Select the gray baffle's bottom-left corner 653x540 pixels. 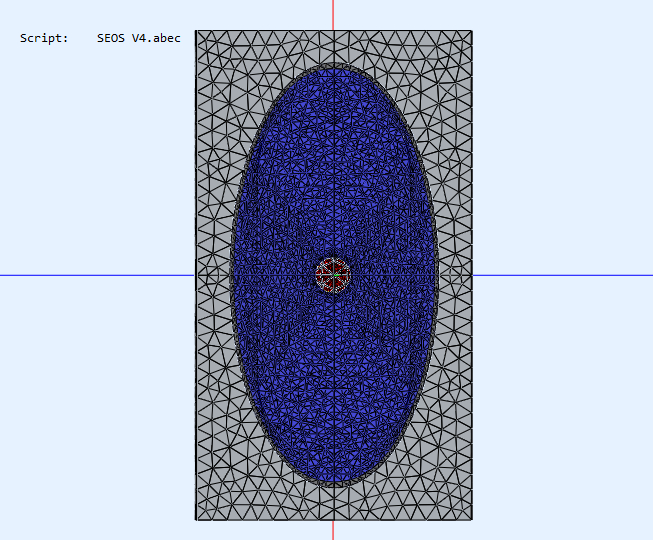(x=197, y=517)
